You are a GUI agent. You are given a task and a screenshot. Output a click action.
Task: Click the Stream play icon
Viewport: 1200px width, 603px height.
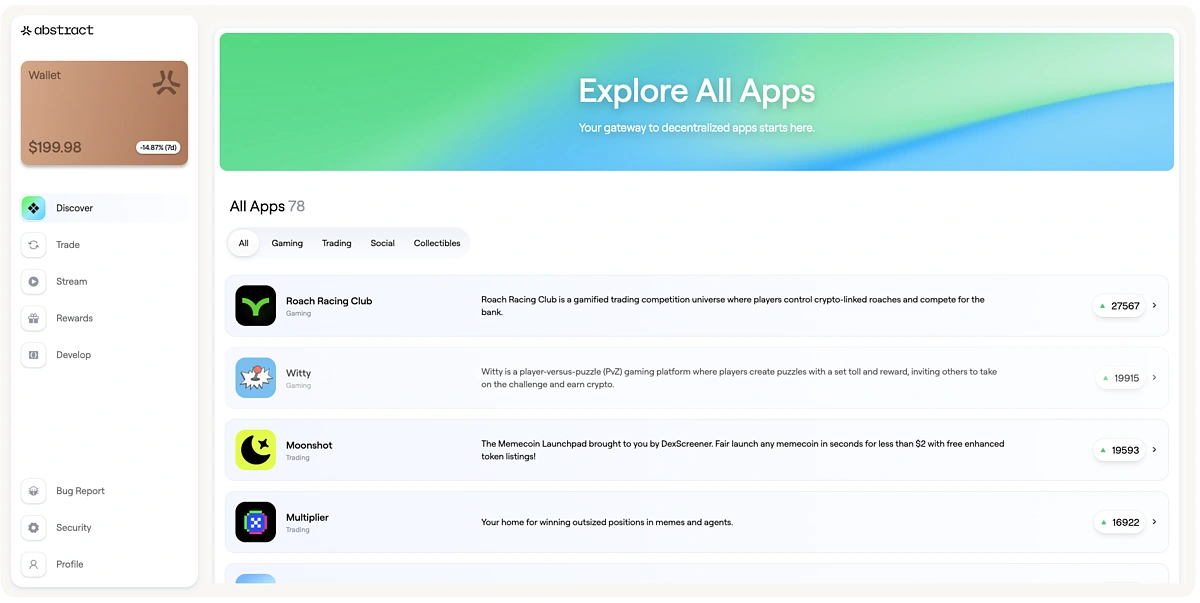click(x=33, y=282)
